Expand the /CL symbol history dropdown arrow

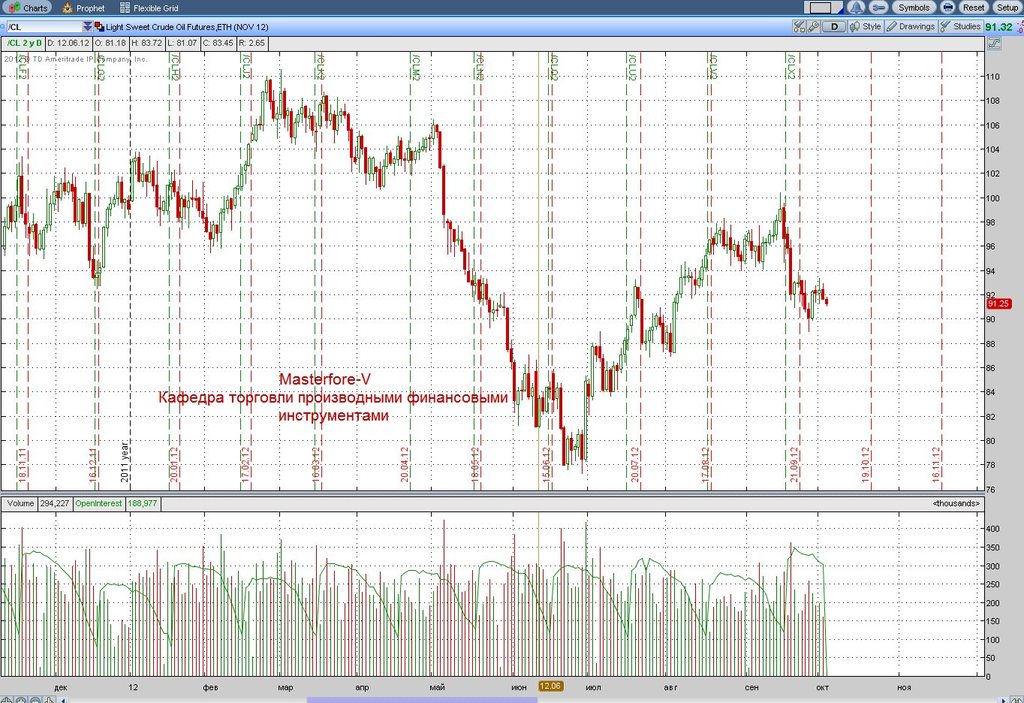click(x=88, y=27)
